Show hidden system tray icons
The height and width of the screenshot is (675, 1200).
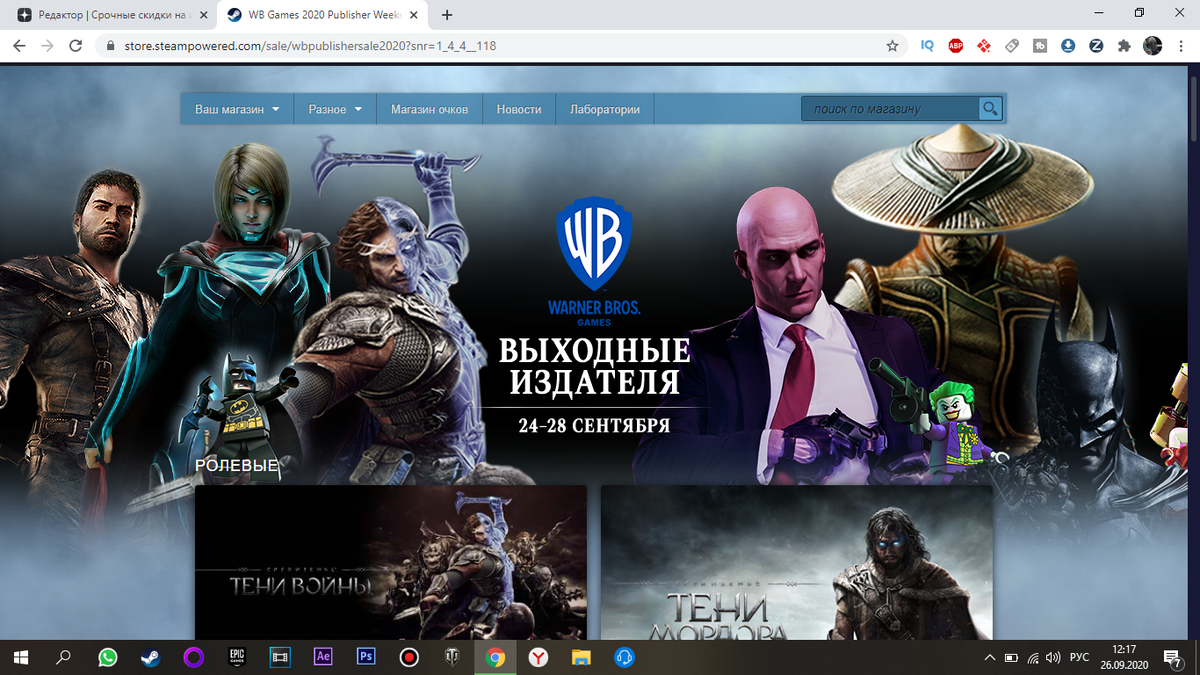[990, 657]
